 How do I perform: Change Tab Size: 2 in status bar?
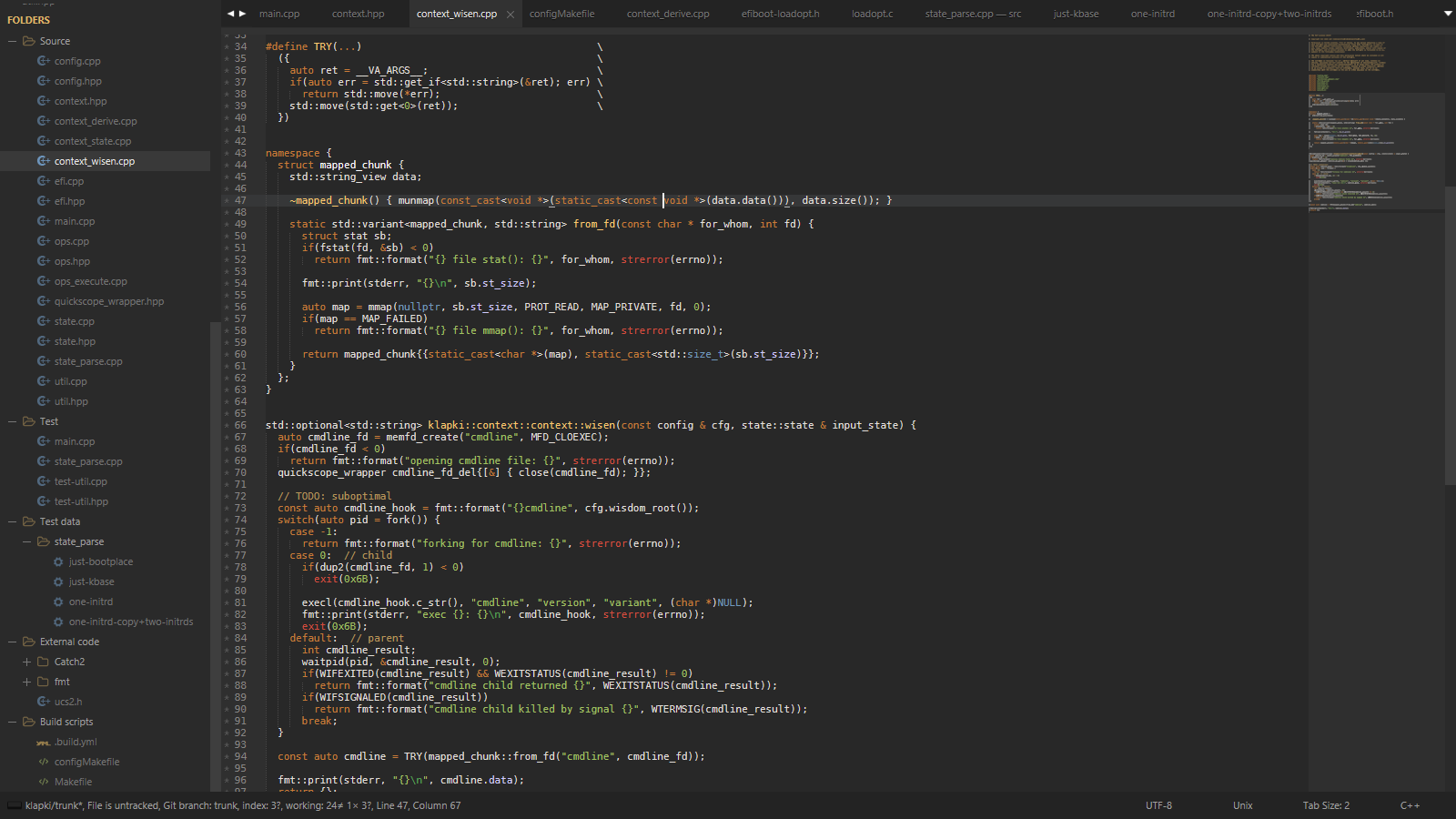(1326, 805)
